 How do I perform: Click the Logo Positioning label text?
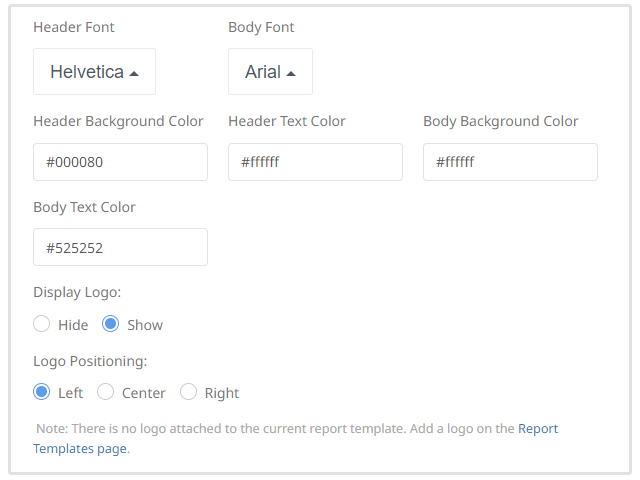click(x=90, y=361)
